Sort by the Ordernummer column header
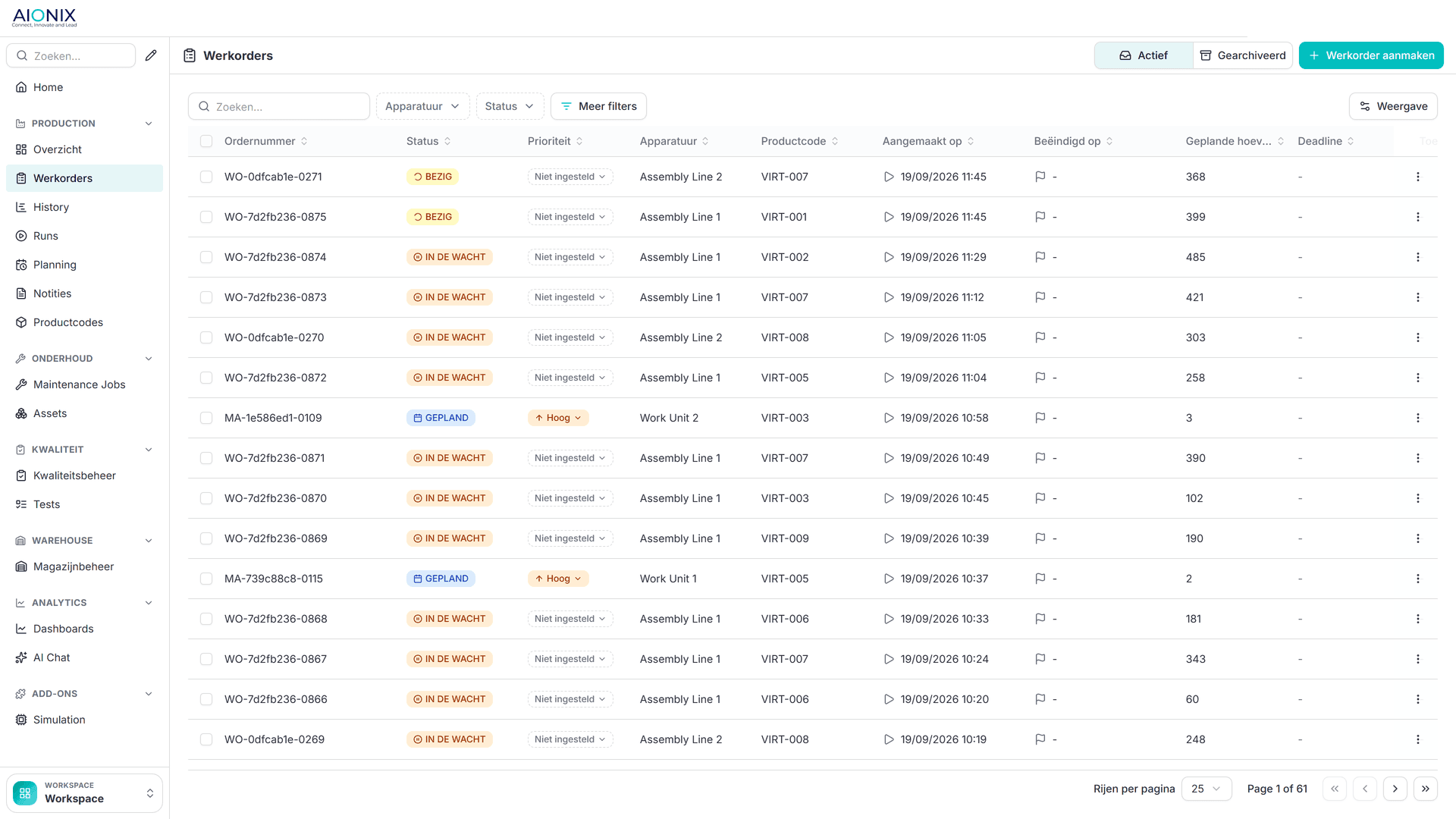The height and width of the screenshot is (819, 1456). (266, 141)
